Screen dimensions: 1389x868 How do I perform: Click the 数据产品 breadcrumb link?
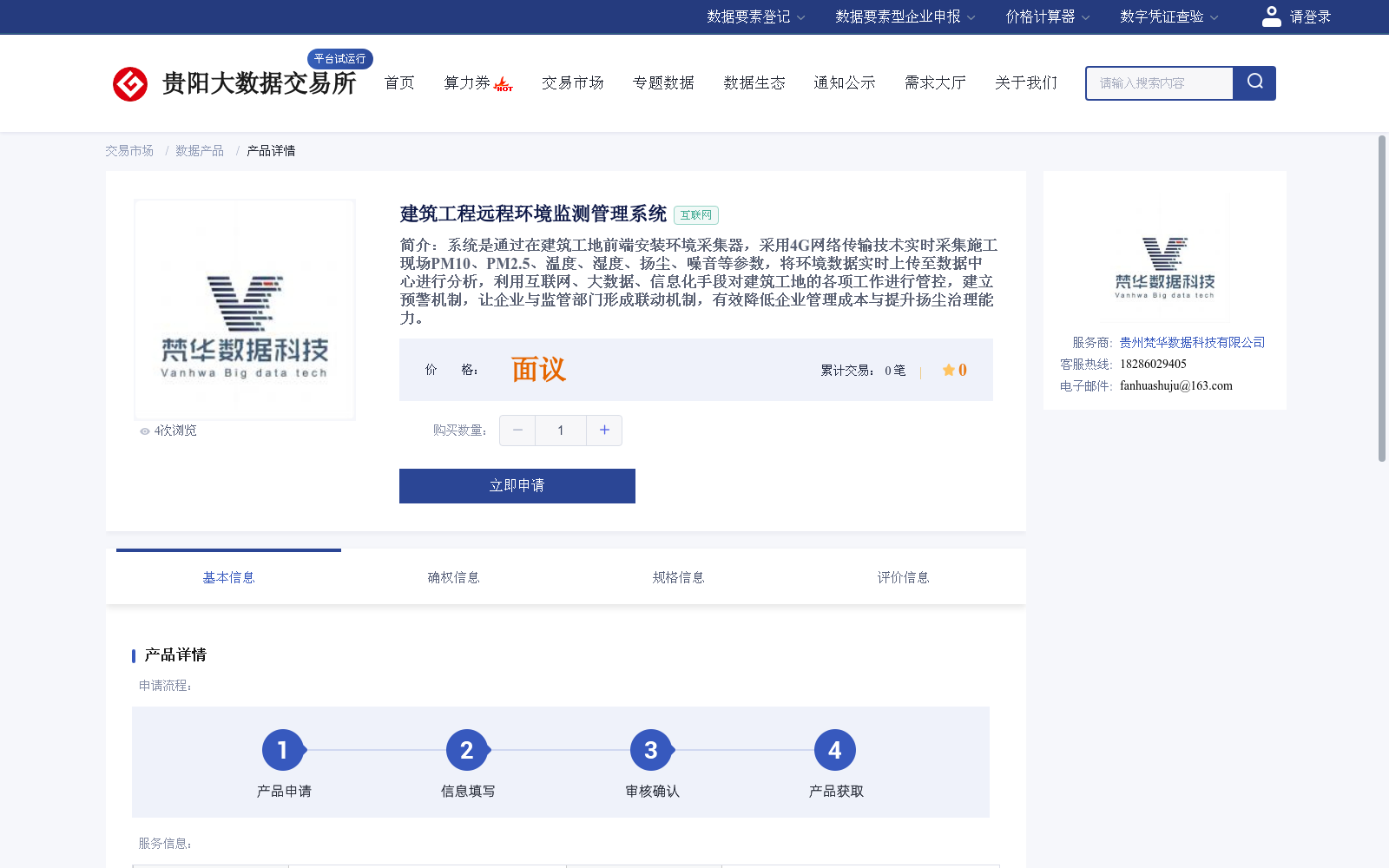200,151
